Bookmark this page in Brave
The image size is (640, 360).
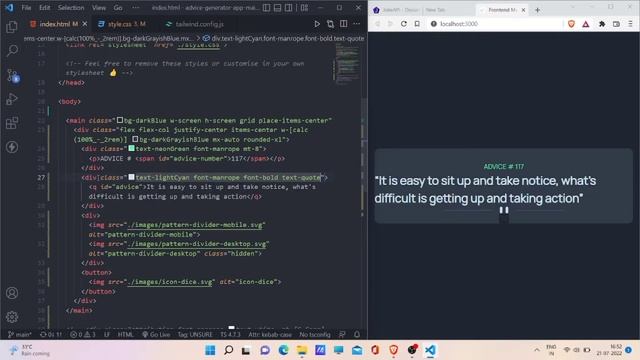tap(417, 24)
